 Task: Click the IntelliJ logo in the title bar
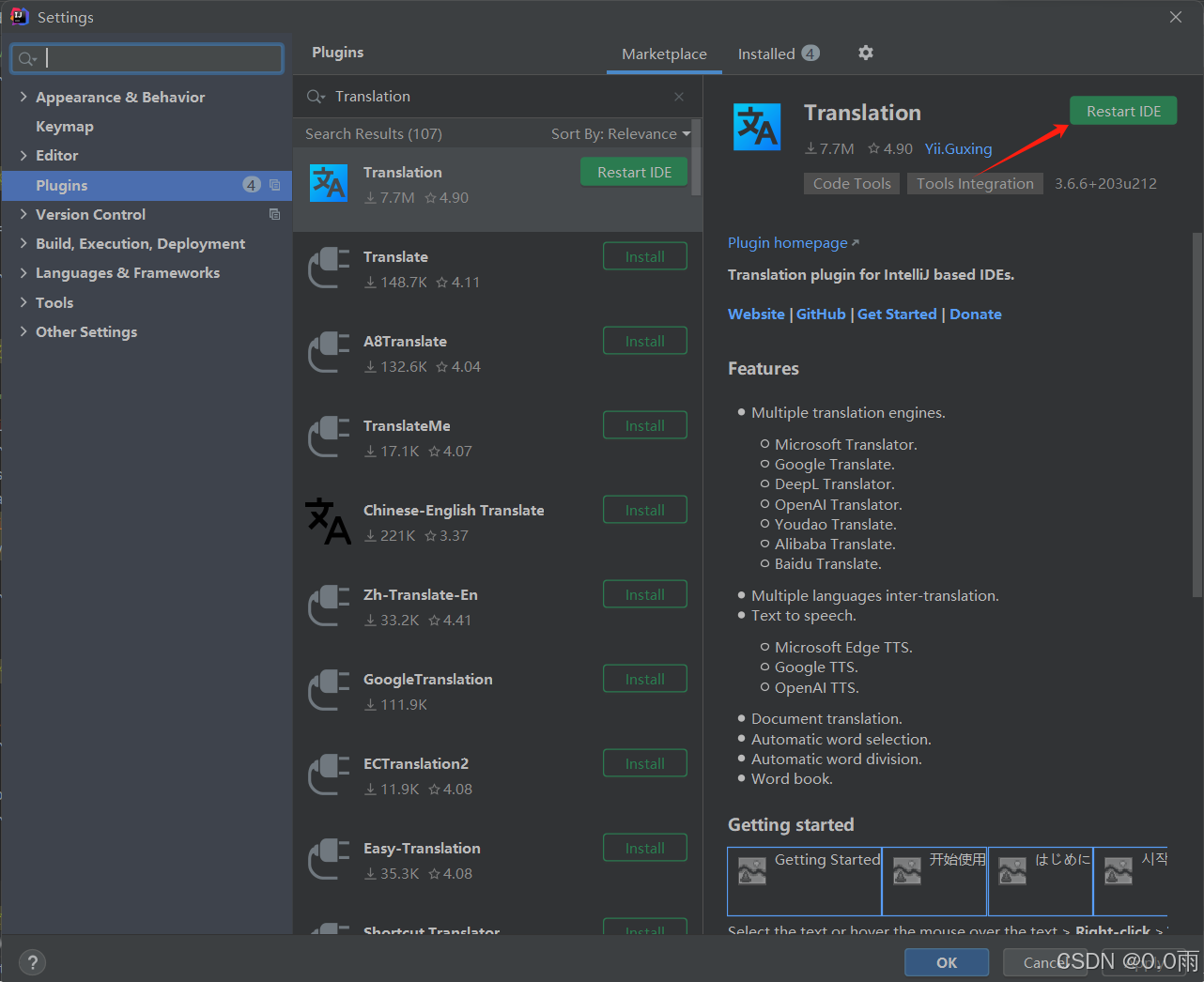(19, 16)
